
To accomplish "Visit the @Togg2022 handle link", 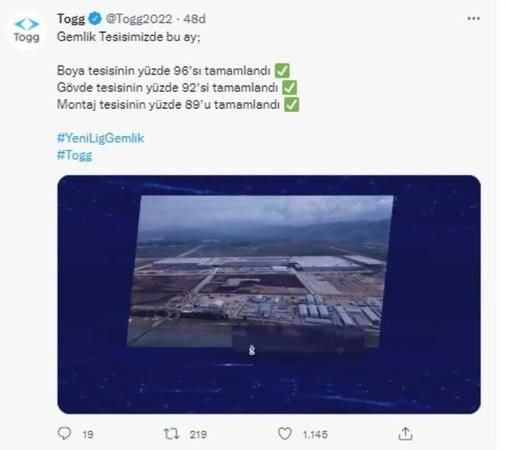I will tap(139, 19).
